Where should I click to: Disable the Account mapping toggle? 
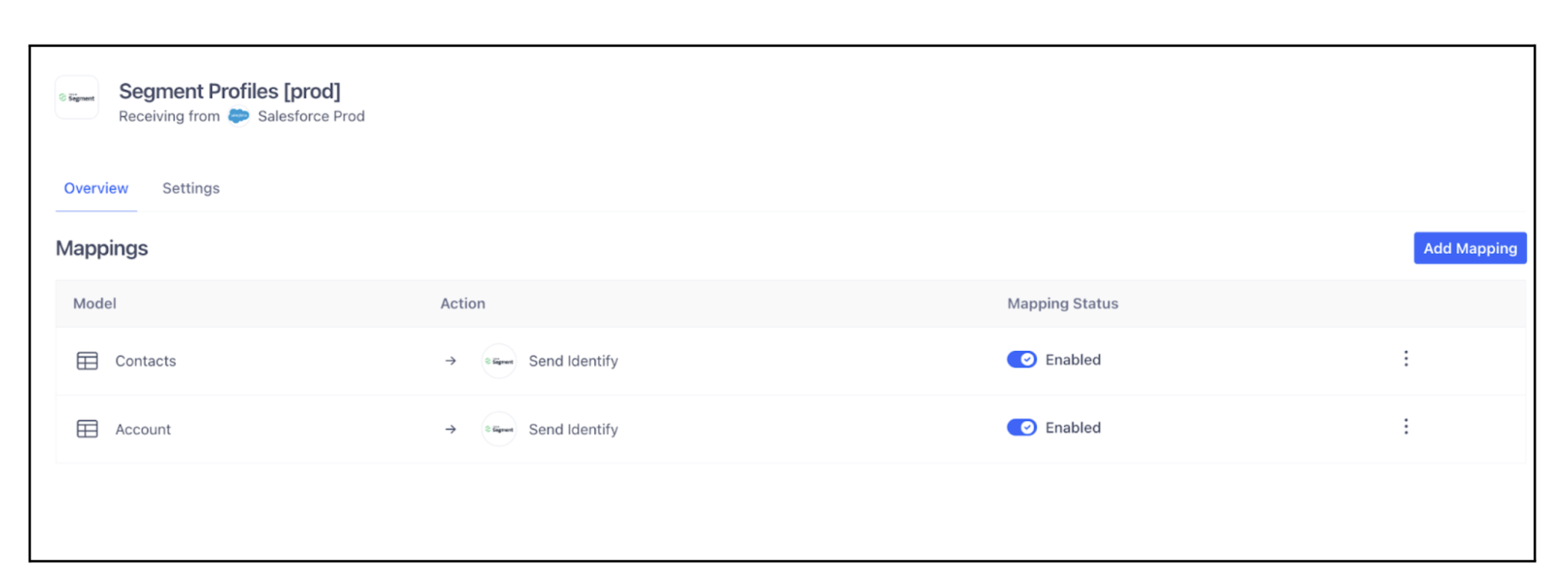[1022, 428]
